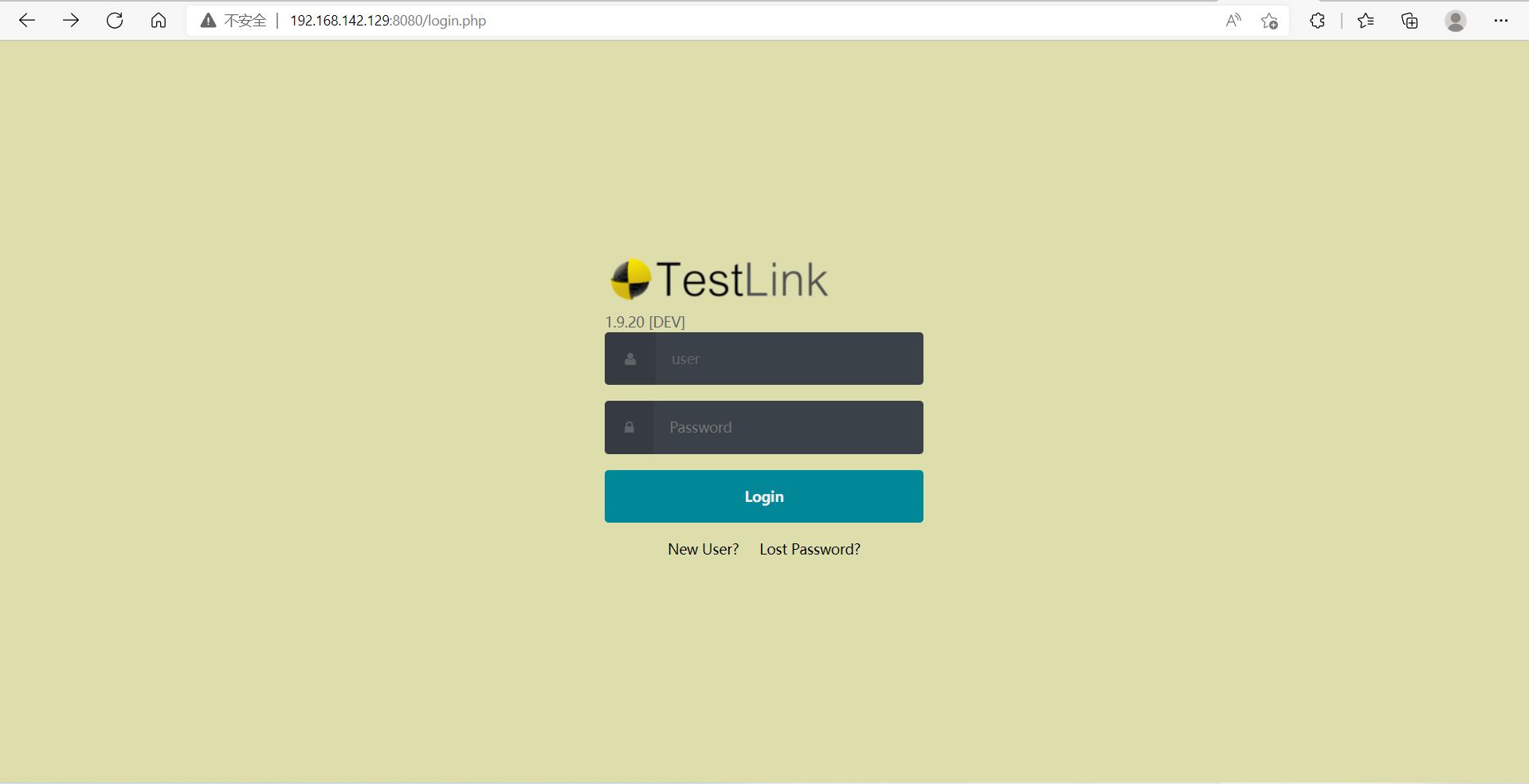Click the not secure warning triangle
Screen dimensions: 1529x784
tap(208, 21)
